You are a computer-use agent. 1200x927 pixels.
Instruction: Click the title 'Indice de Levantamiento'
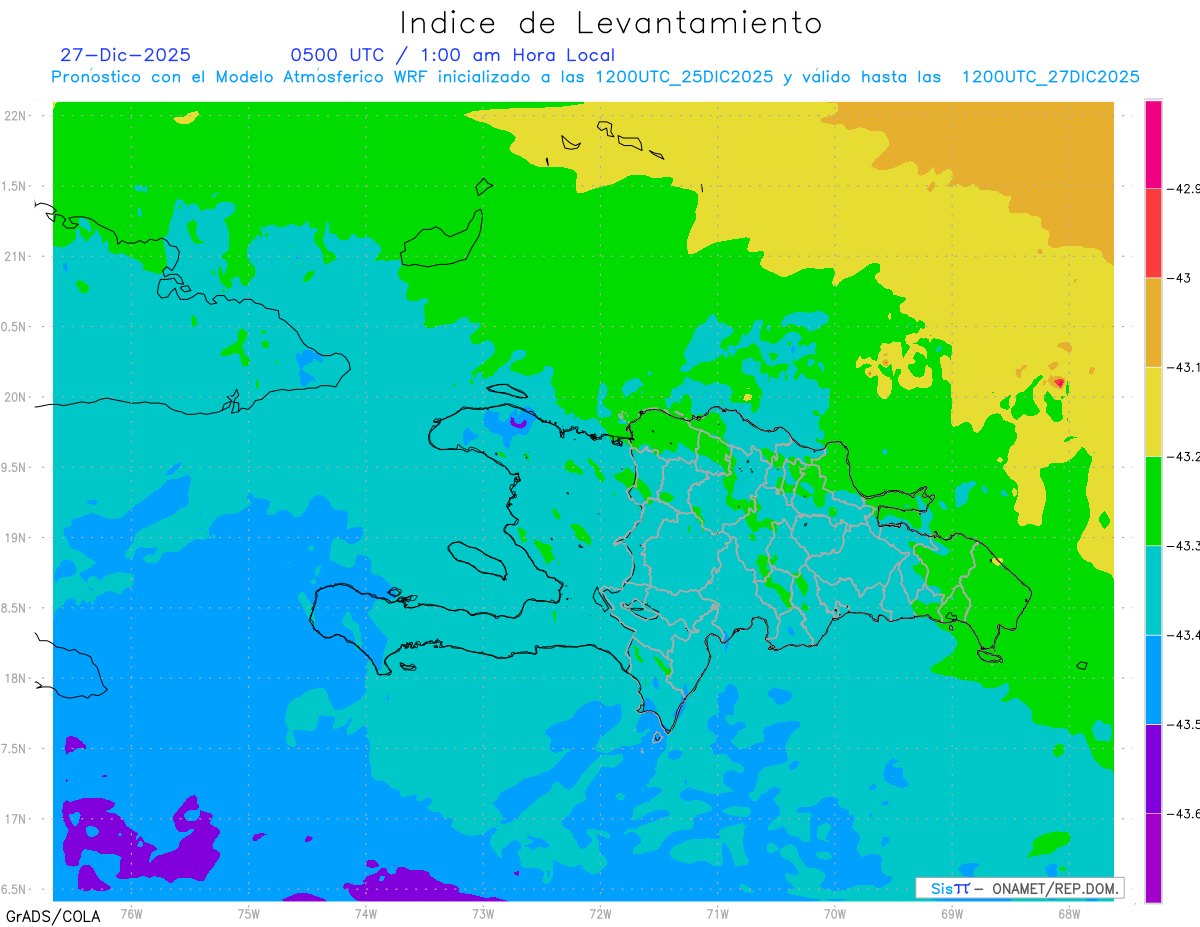(x=611, y=22)
